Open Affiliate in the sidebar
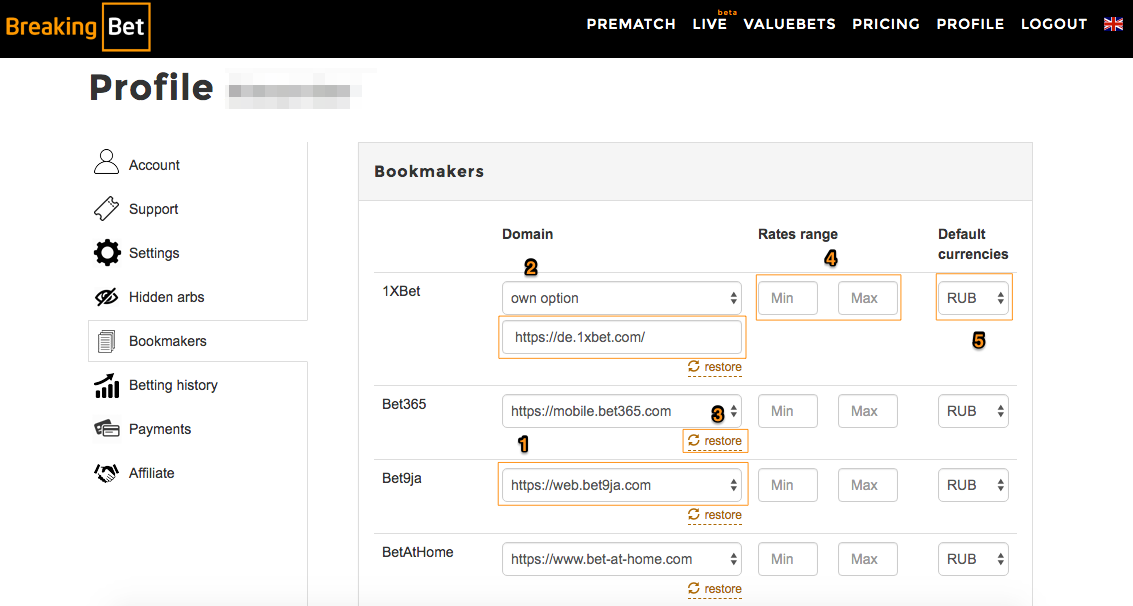 [151, 474]
